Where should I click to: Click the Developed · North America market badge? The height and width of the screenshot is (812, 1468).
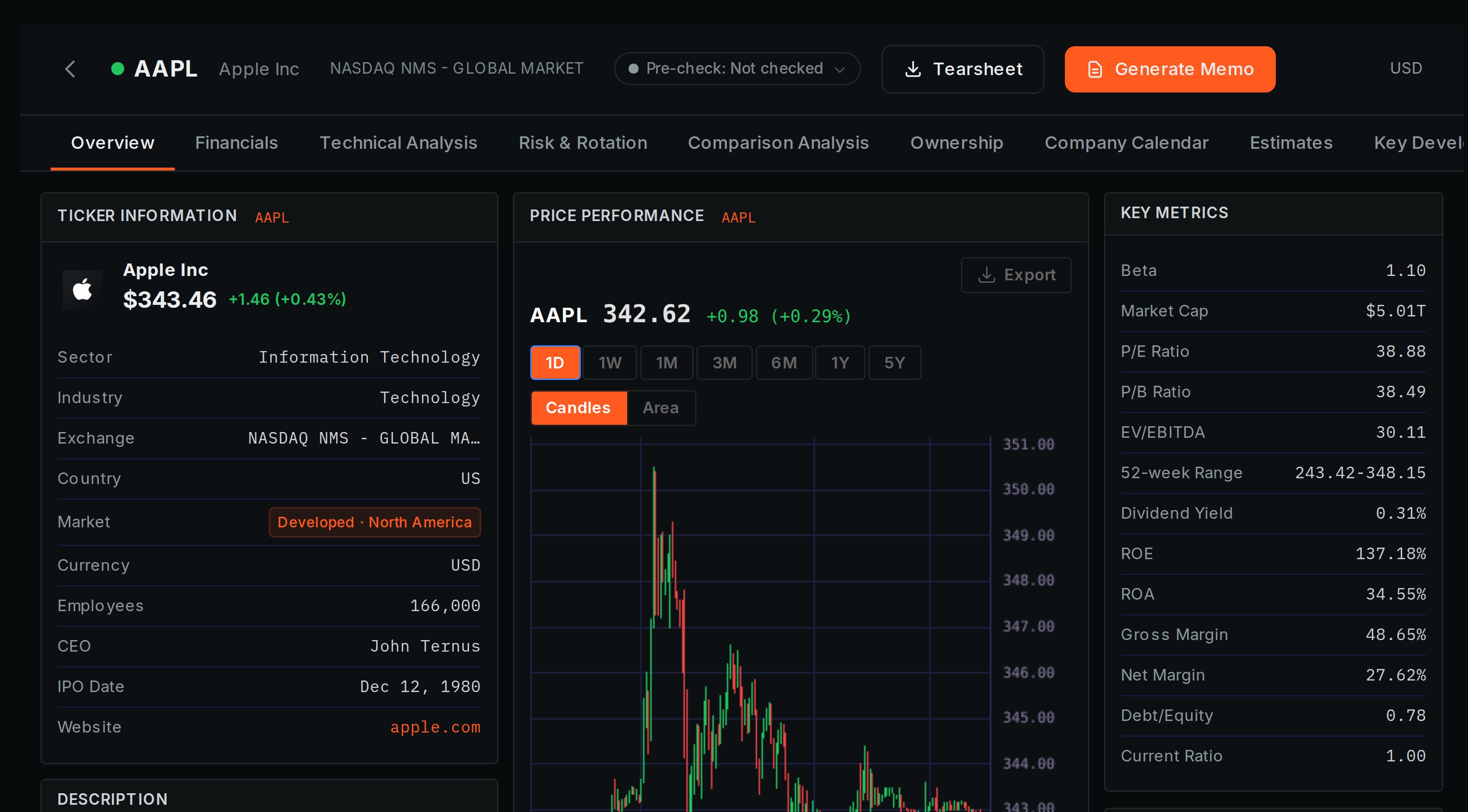point(374,522)
